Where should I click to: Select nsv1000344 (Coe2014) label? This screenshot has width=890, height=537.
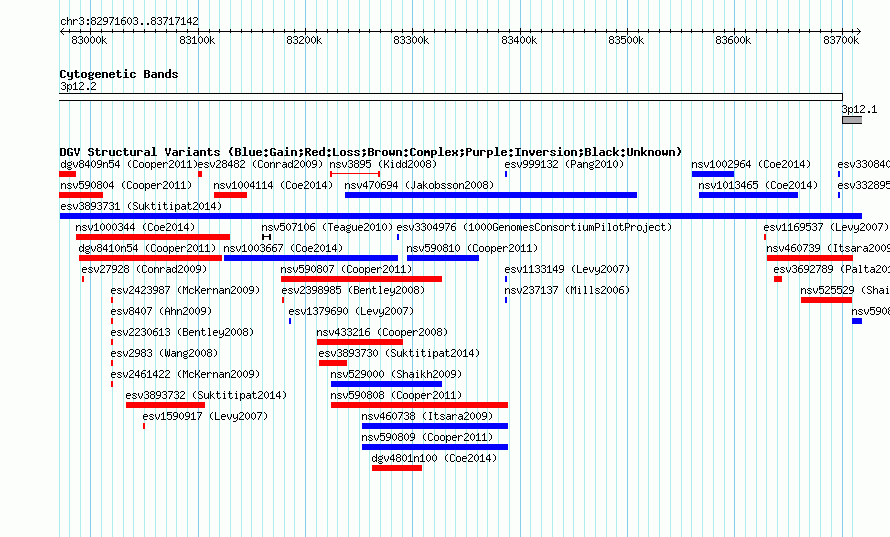(x=135, y=228)
